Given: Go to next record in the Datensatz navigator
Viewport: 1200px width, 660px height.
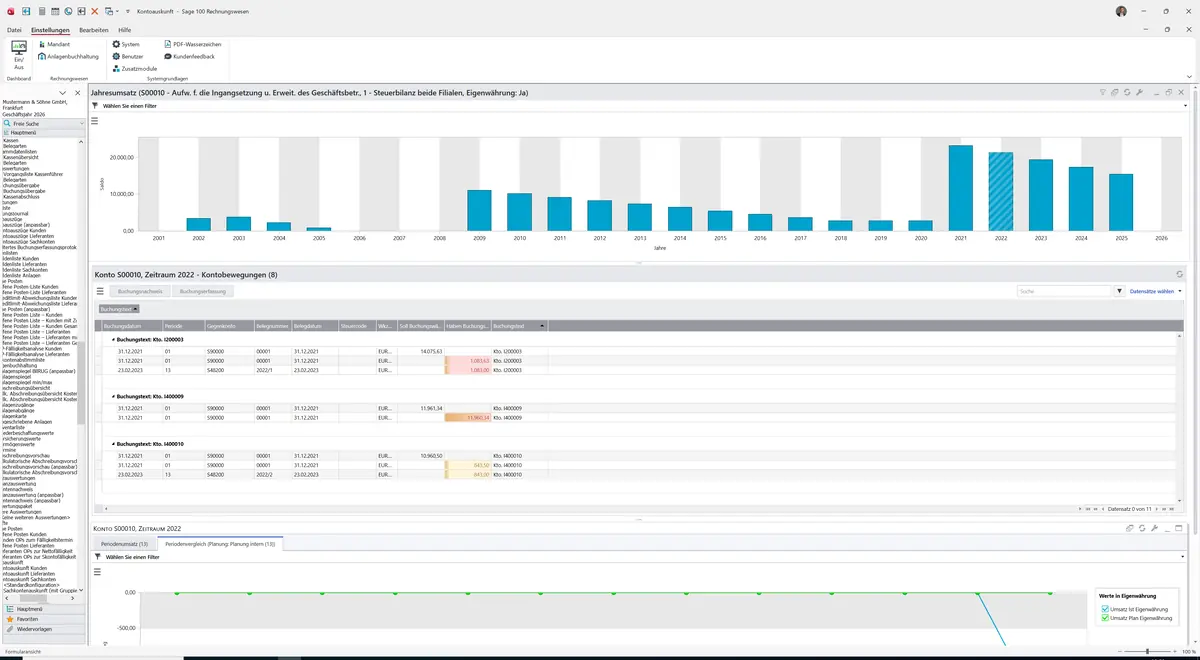Looking at the screenshot, I should click(x=1159, y=509).
